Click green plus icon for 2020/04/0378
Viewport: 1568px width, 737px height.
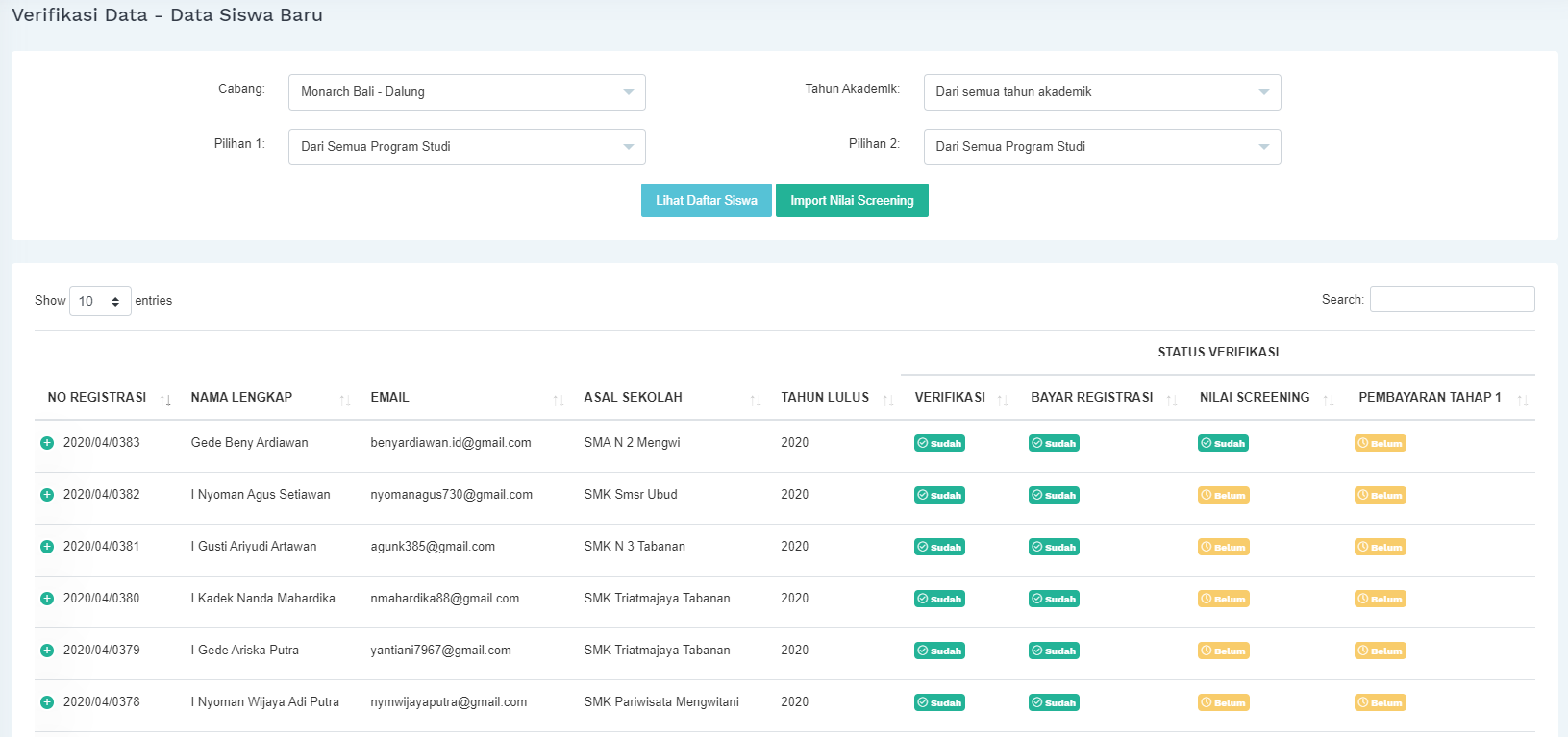click(x=46, y=702)
